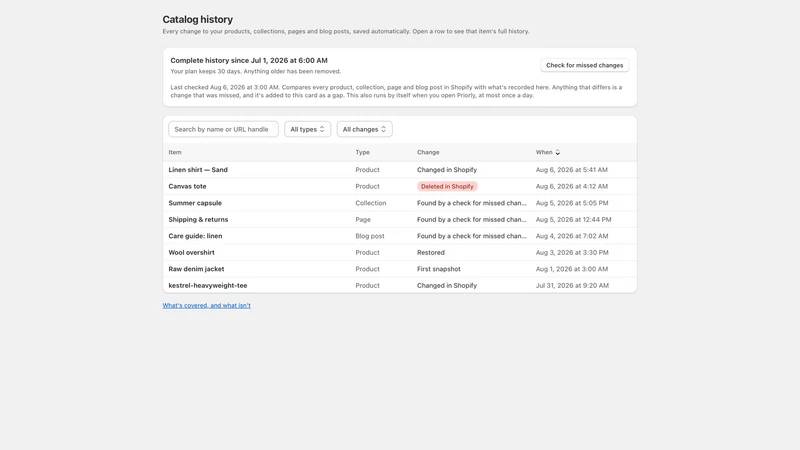Sort by the When column arrow icon
Screen dimensions: 800x450
(558, 153)
